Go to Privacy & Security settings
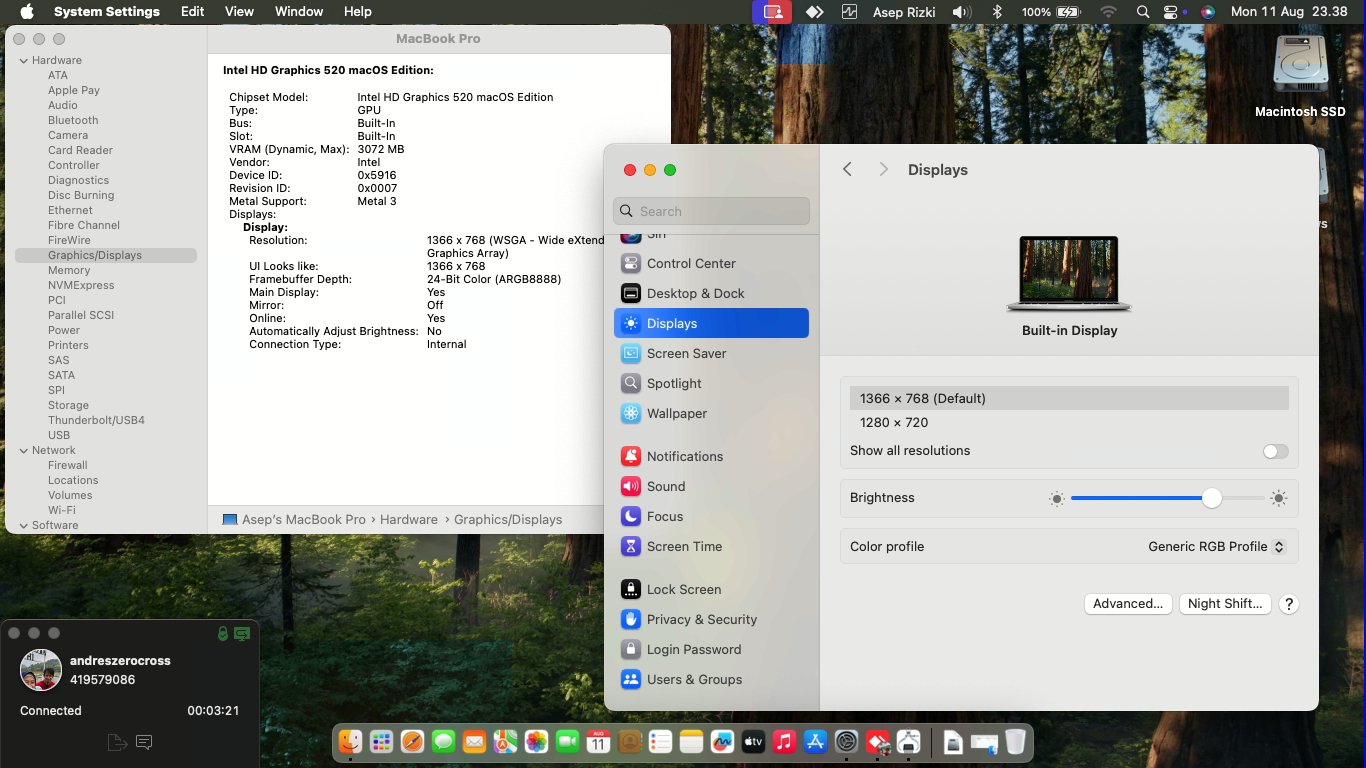Viewport: 1366px width, 768px height. click(x=701, y=619)
